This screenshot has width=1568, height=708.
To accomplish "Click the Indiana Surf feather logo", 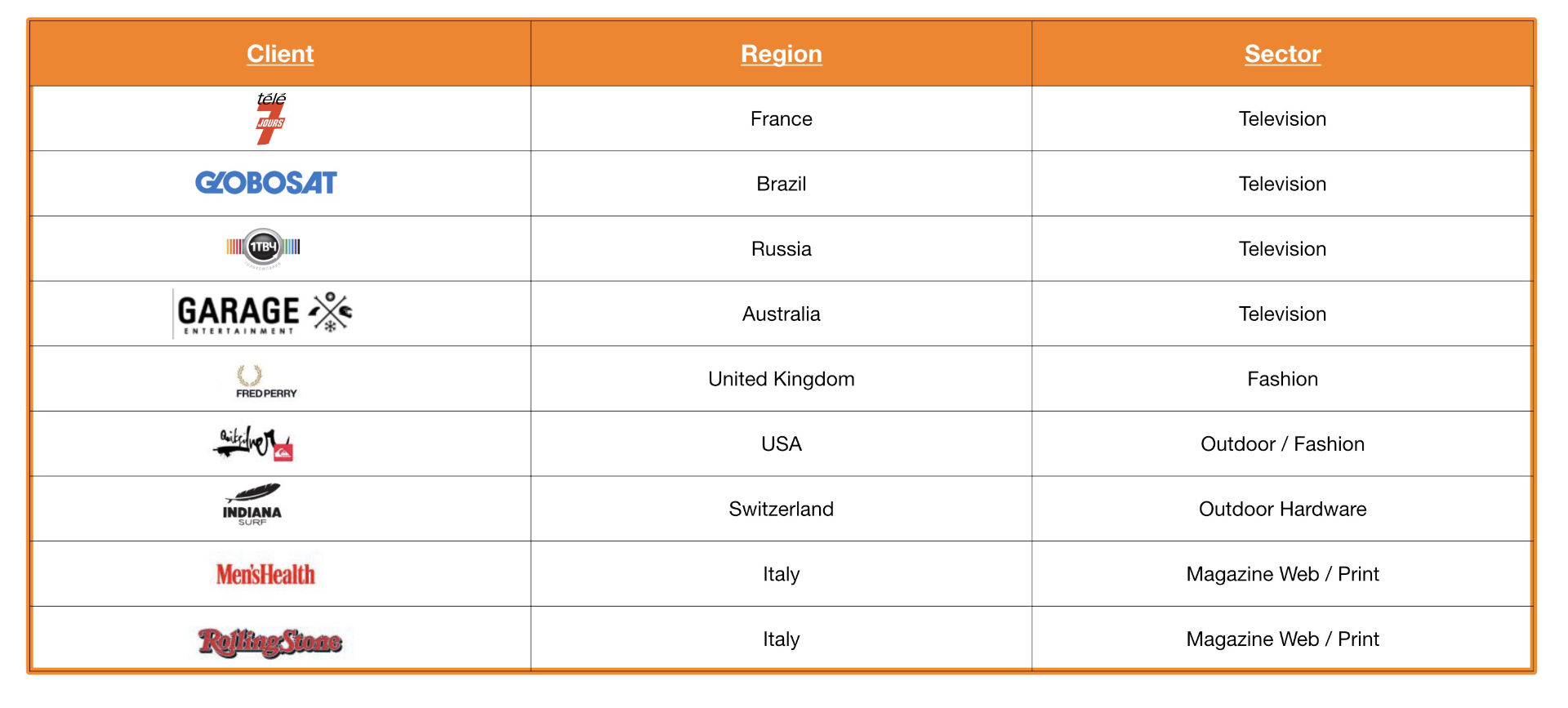I will pos(252,505).
